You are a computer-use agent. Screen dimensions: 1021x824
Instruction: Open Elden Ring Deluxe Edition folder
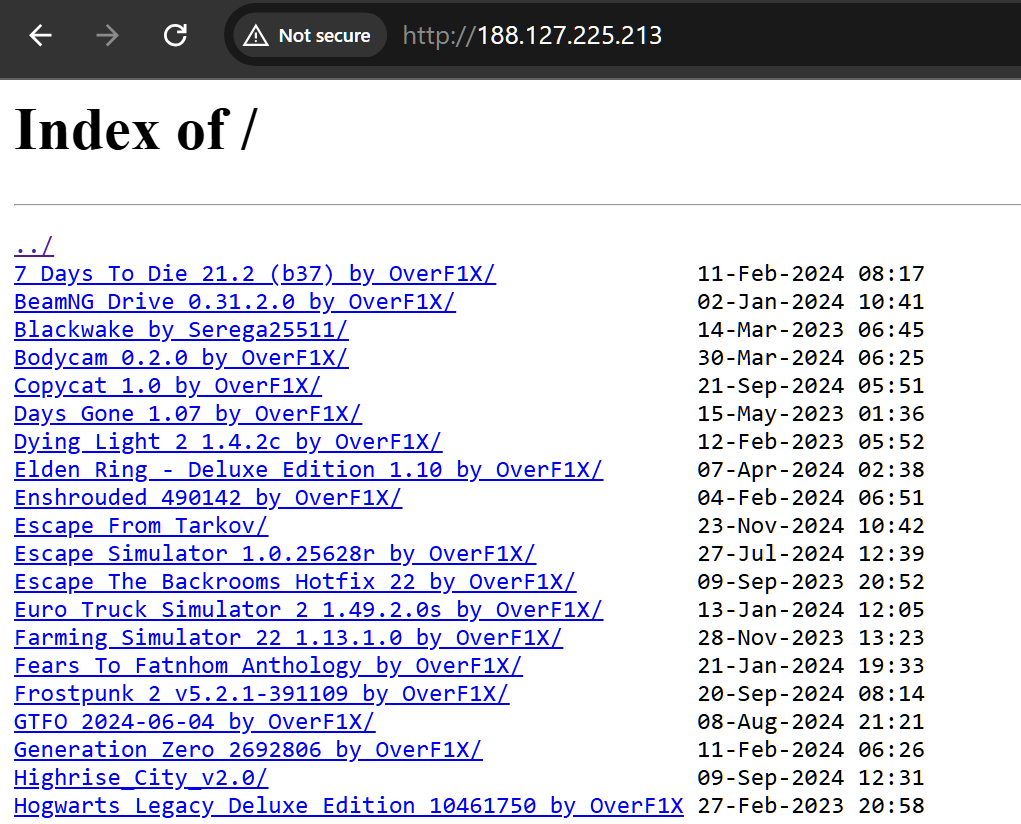pyautogui.click(x=309, y=470)
